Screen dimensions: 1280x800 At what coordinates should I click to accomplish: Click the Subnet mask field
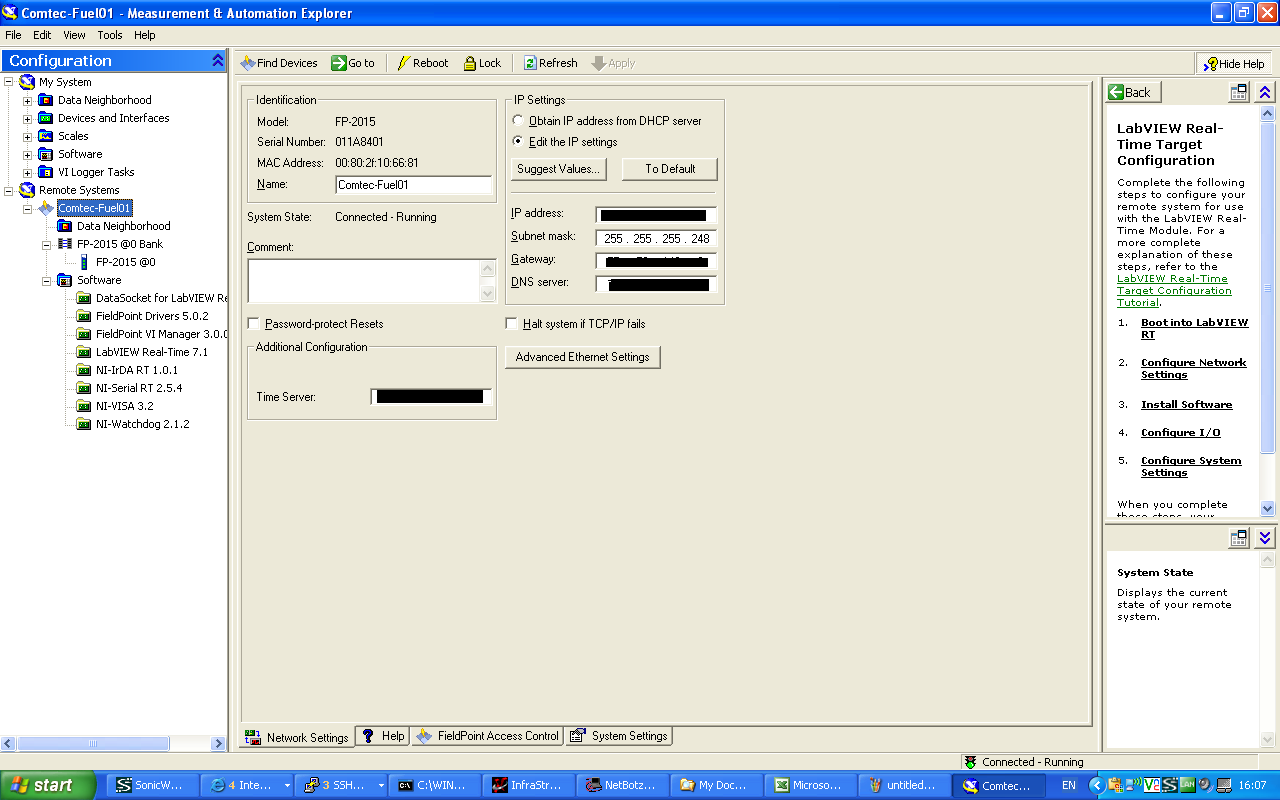point(656,239)
